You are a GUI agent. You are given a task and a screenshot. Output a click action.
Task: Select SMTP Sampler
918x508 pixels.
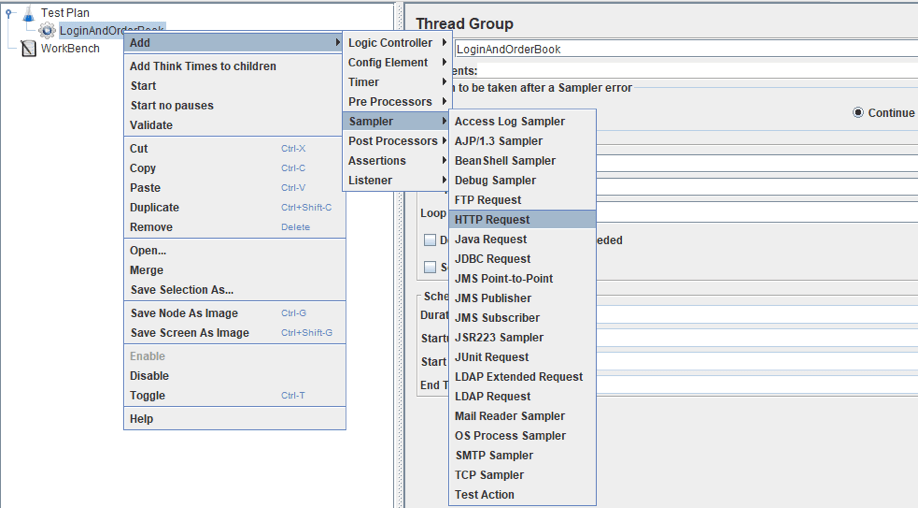pos(522,455)
